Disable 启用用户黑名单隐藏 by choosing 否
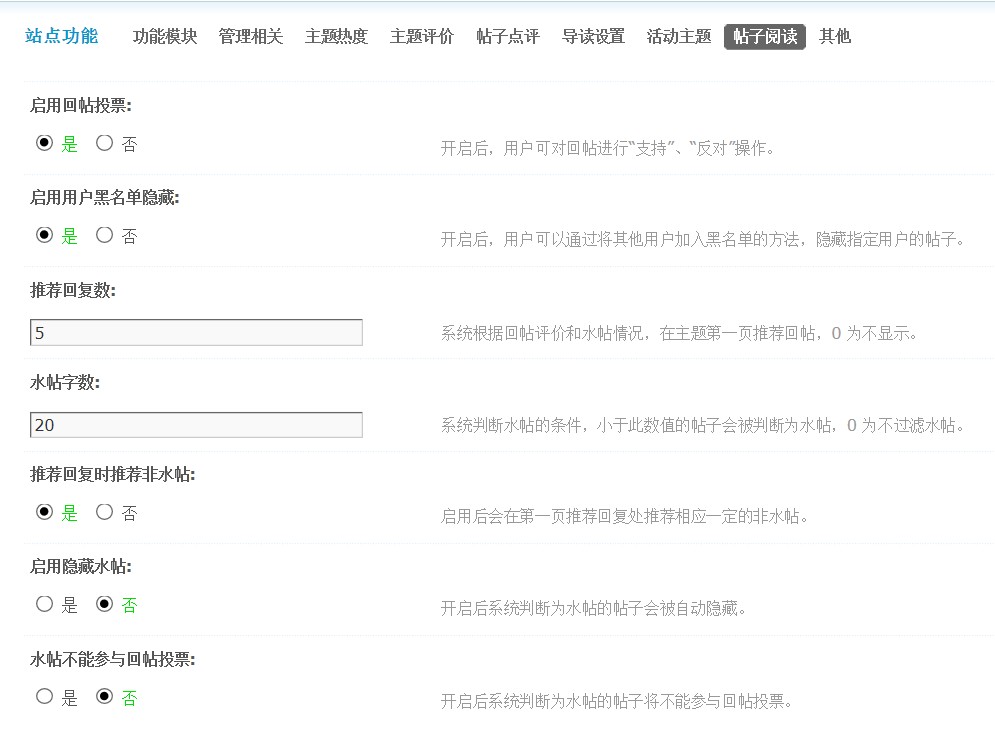 pos(104,235)
